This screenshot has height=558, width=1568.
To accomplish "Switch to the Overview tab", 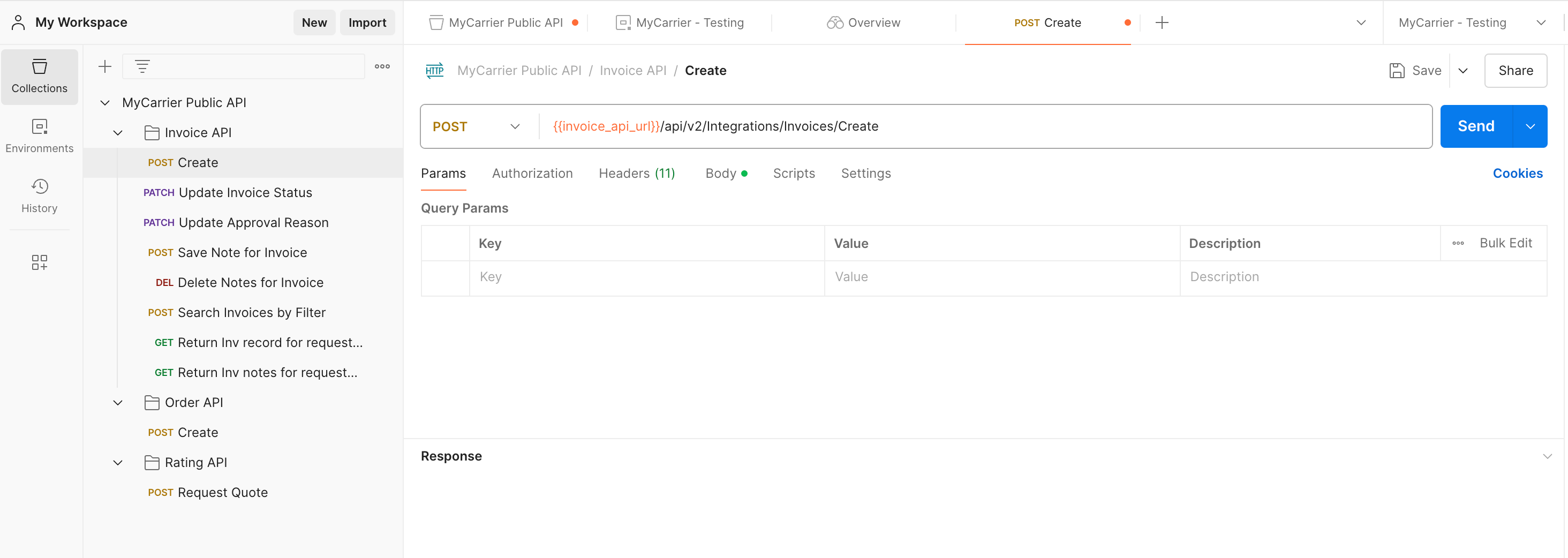I will (863, 22).
